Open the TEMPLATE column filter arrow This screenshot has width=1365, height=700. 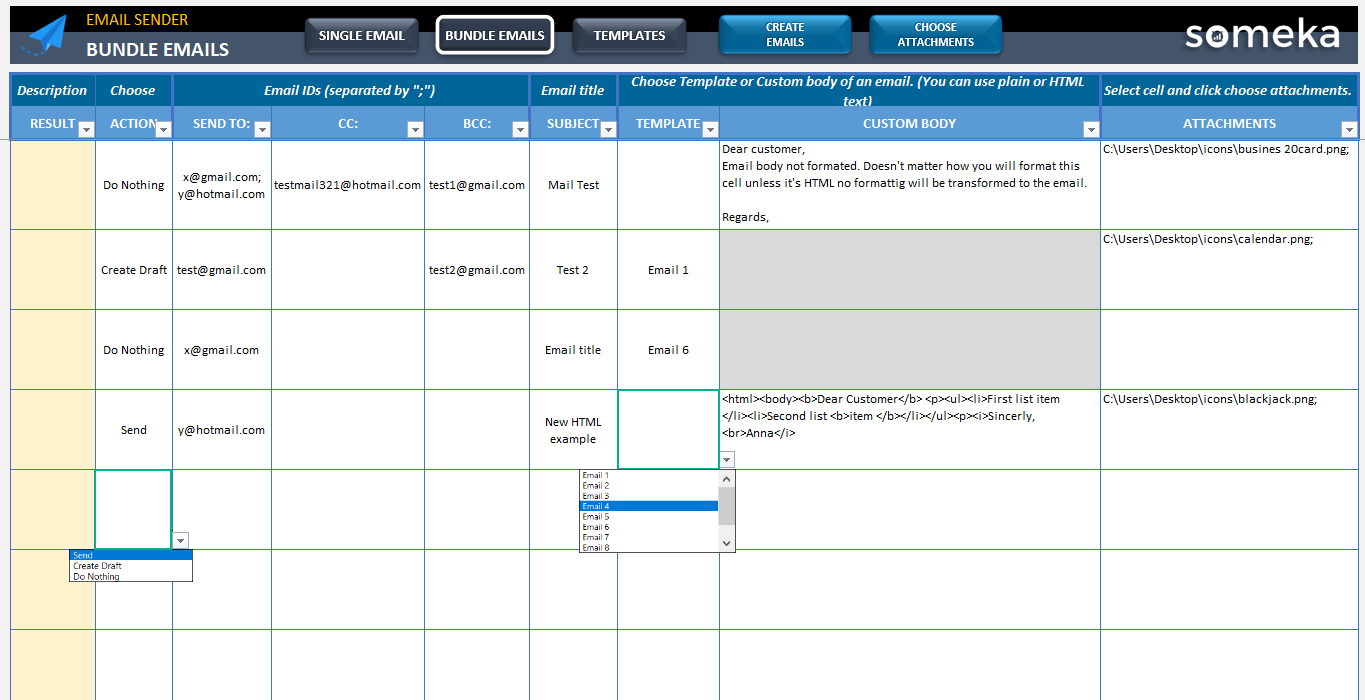(x=710, y=129)
